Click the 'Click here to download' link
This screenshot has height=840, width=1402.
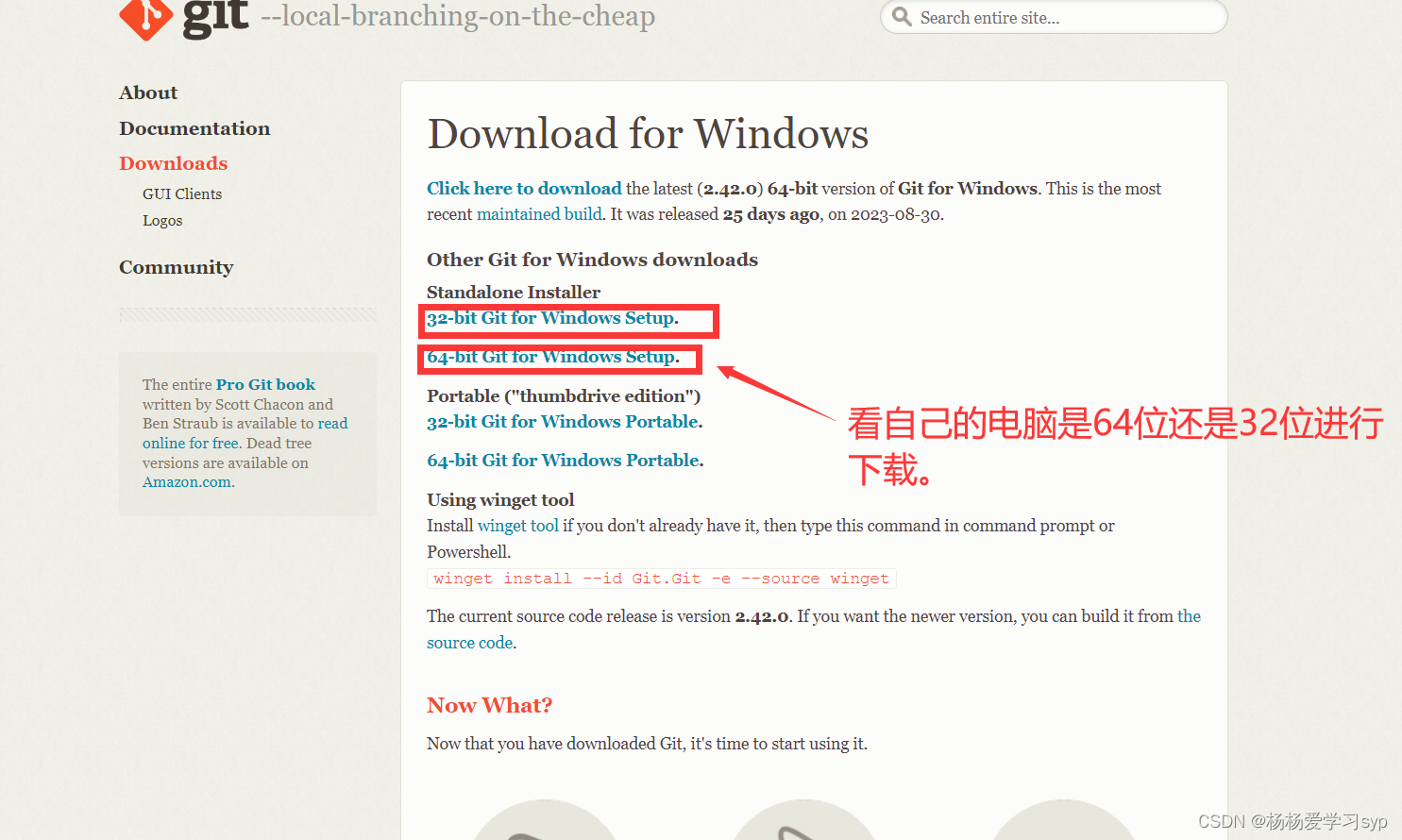(x=524, y=189)
